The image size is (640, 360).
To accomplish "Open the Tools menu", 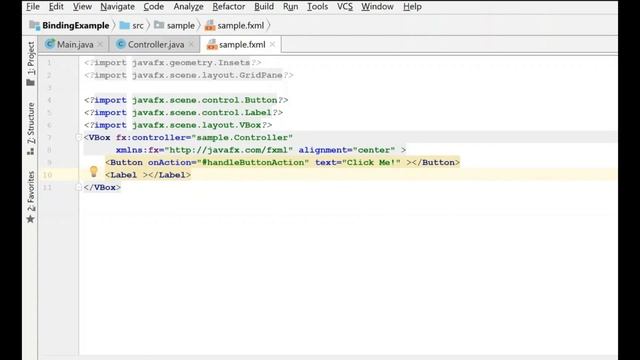I will point(317,7).
